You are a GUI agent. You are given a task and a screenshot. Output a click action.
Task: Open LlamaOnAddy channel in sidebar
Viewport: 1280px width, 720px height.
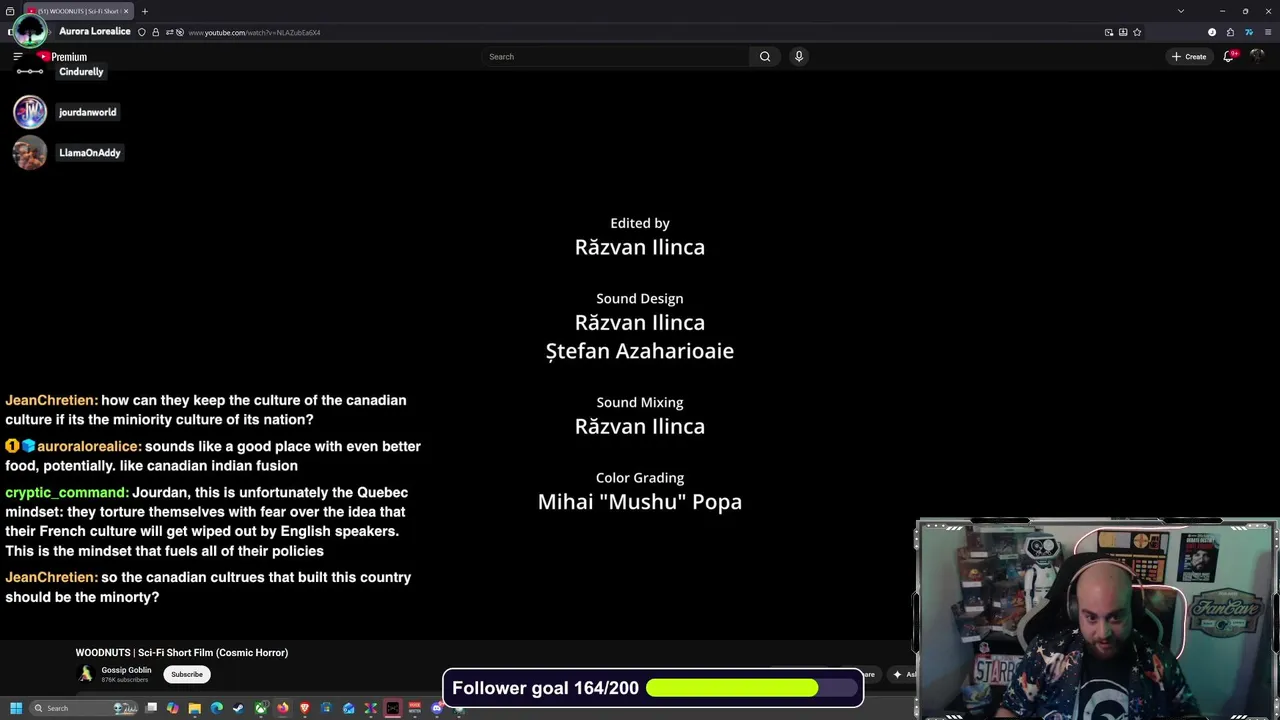pos(89,153)
